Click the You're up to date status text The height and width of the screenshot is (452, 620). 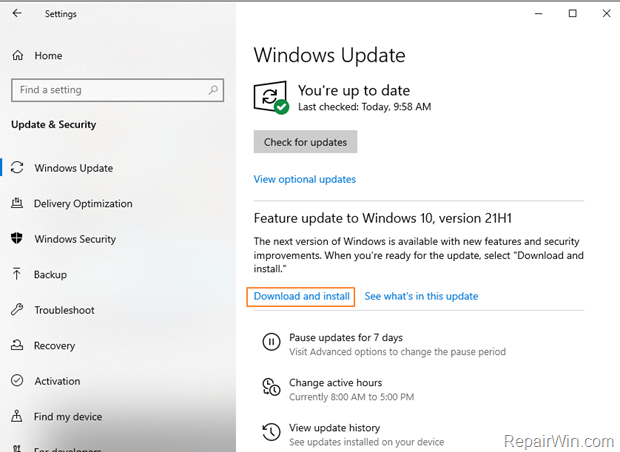pos(354,91)
